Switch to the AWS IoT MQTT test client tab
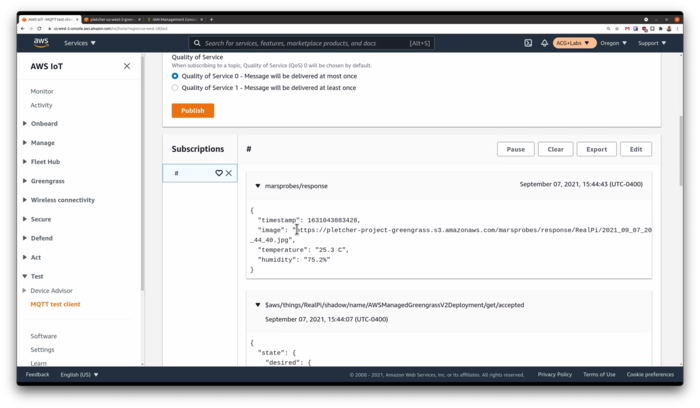 50,20
